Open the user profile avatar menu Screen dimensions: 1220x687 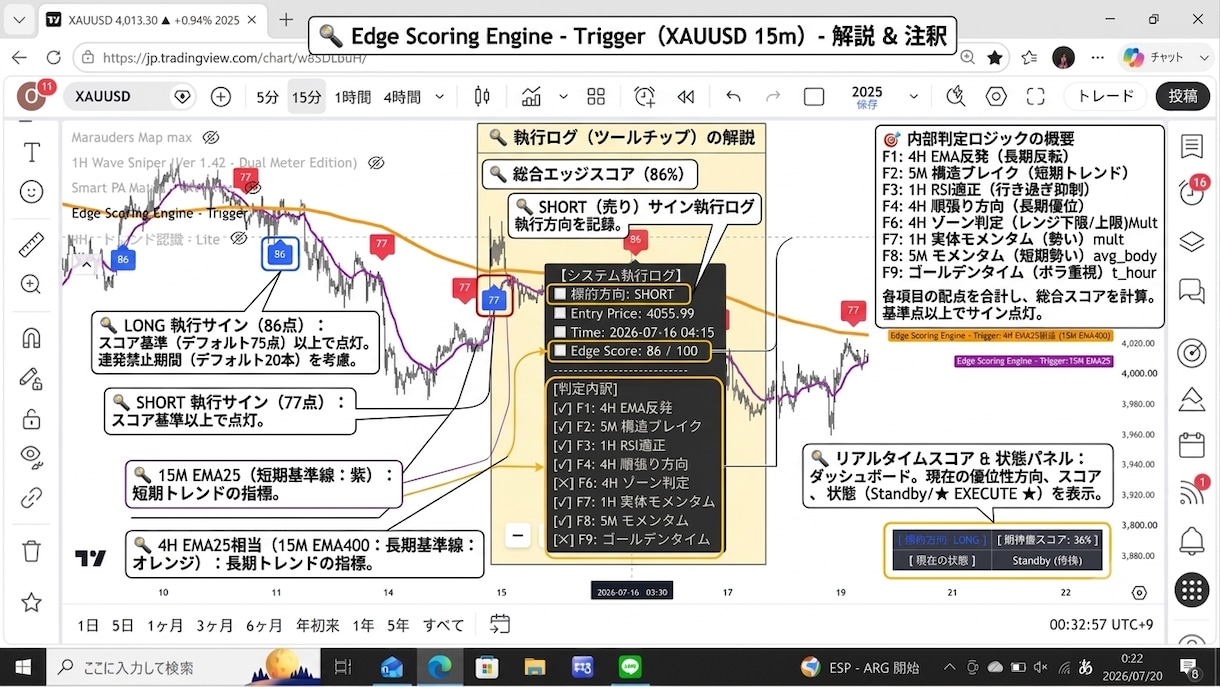click(x=32, y=96)
